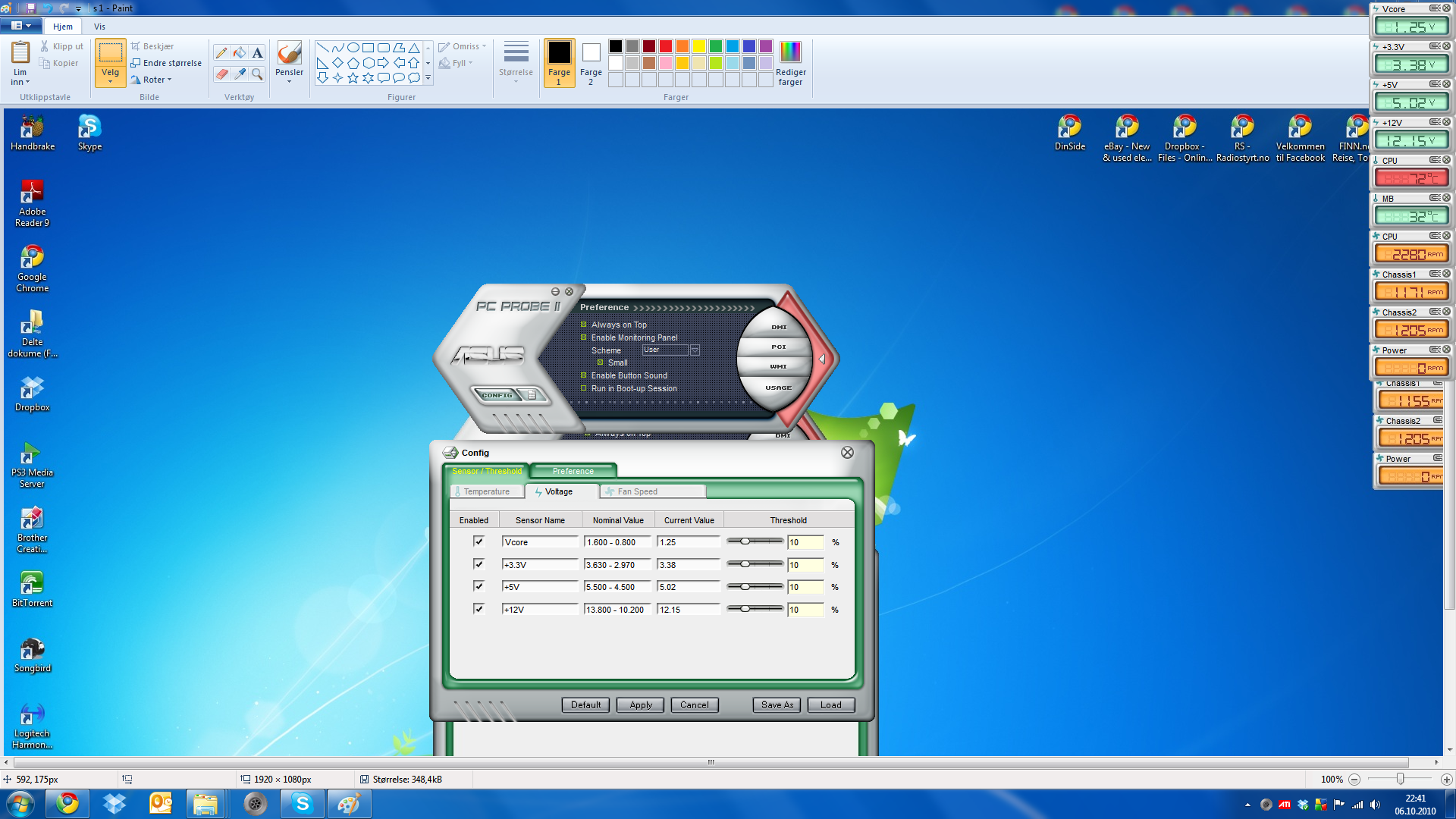Expand the Velg selection dropdown arrow
This screenshot has height=819, width=1456.
[x=111, y=81]
